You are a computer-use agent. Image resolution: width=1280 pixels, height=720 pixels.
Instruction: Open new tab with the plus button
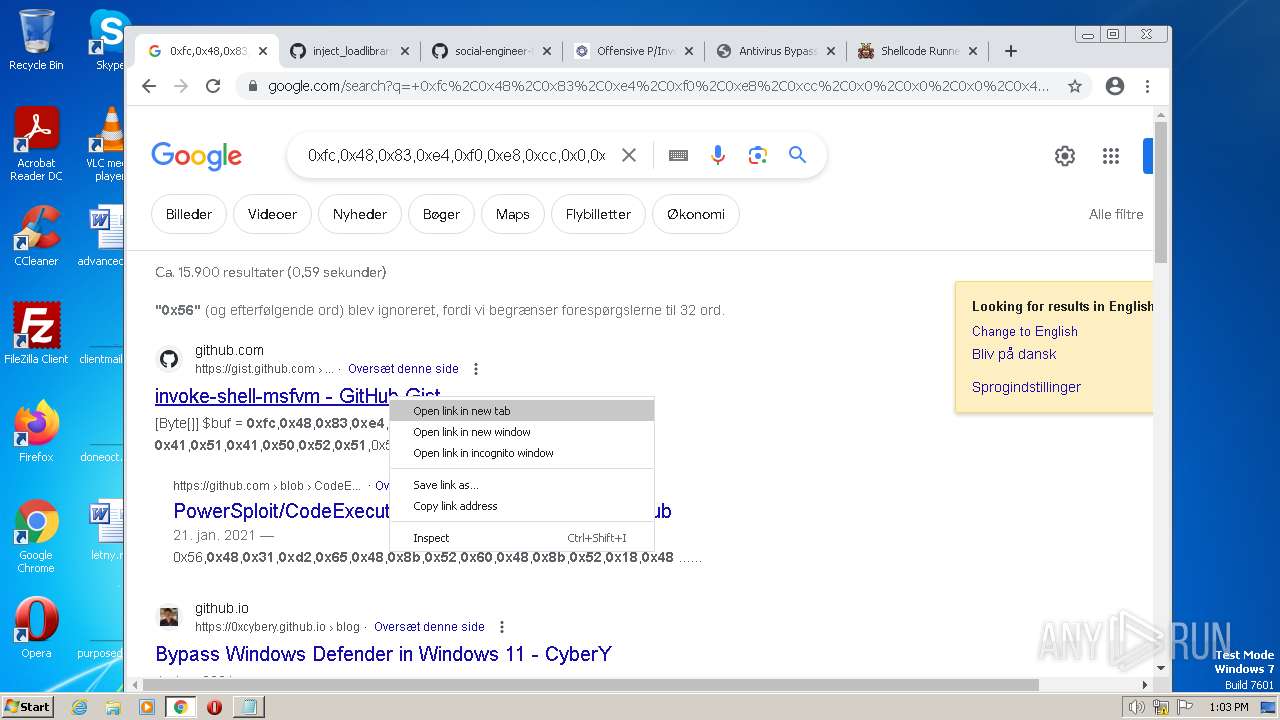coord(1011,51)
